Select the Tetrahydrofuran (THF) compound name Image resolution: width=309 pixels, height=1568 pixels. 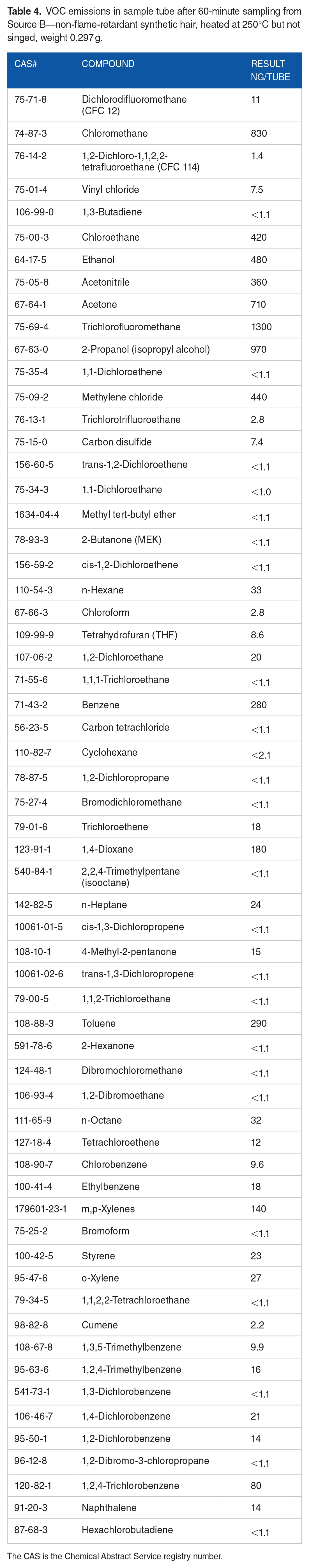(x=130, y=635)
